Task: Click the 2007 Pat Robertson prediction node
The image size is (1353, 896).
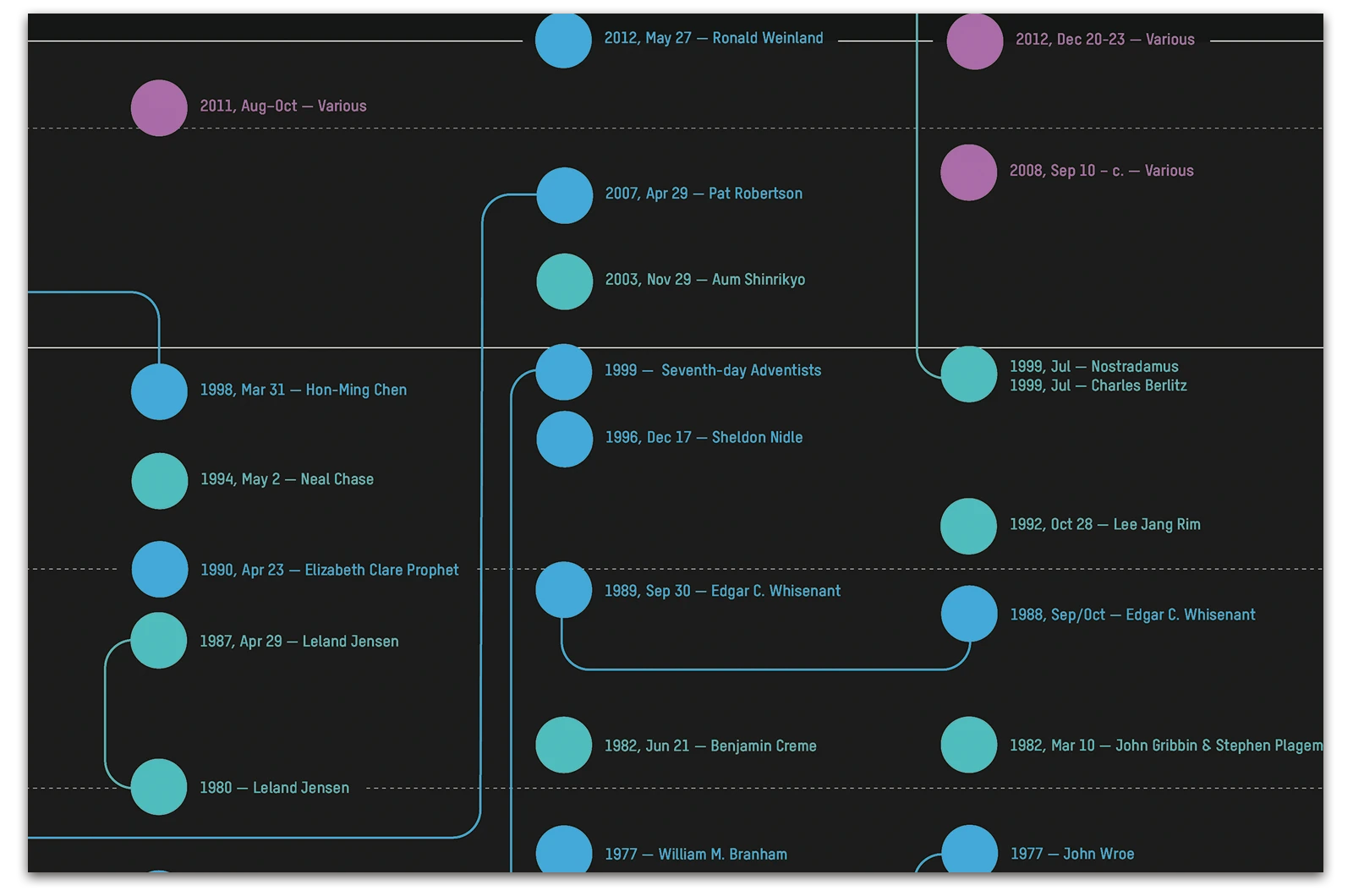Action: click(x=564, y=194)
